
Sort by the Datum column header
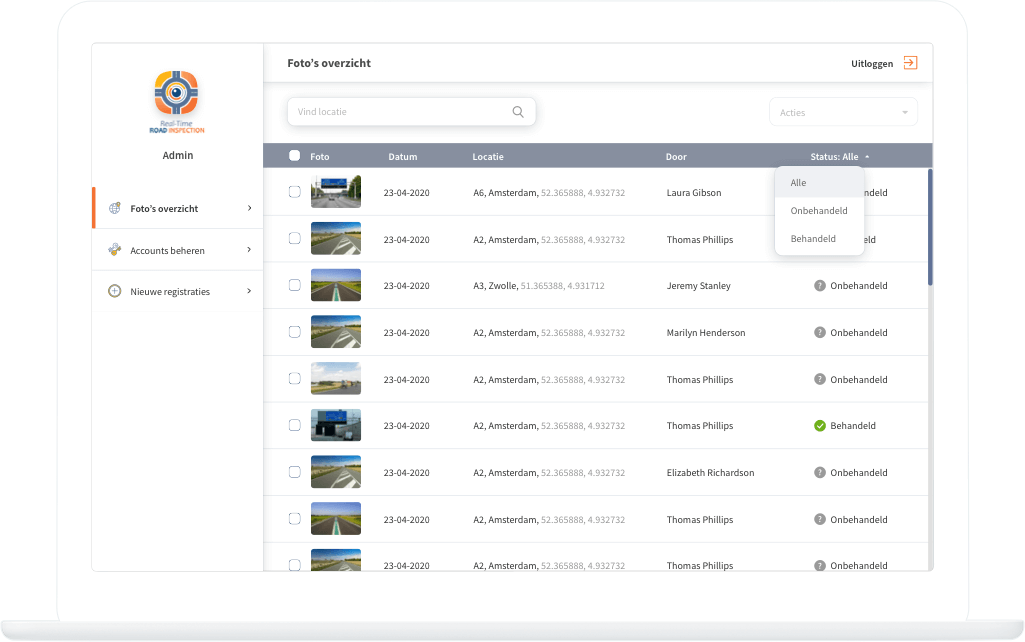403,157
